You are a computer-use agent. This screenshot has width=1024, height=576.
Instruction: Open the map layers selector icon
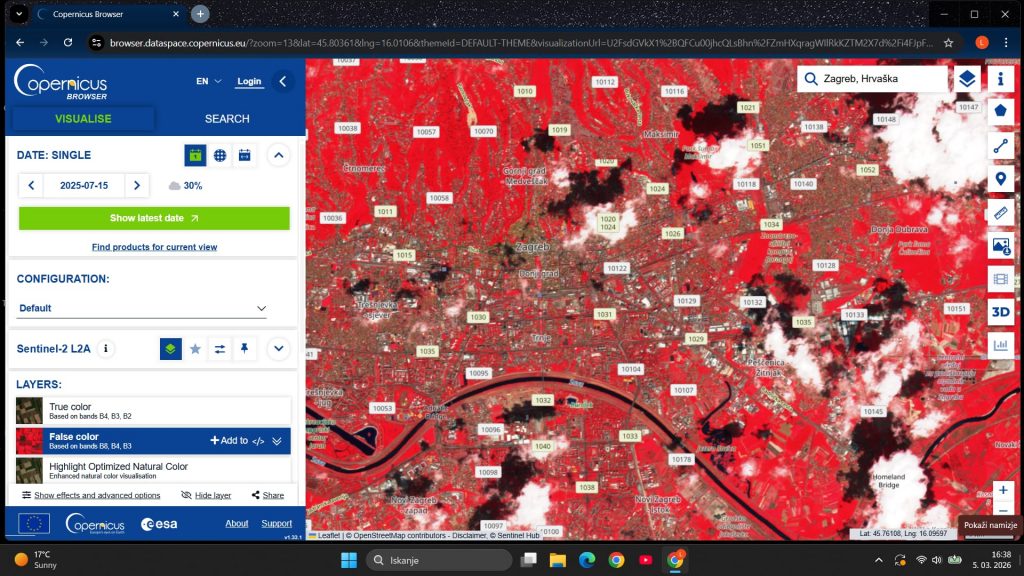[966, 79]
